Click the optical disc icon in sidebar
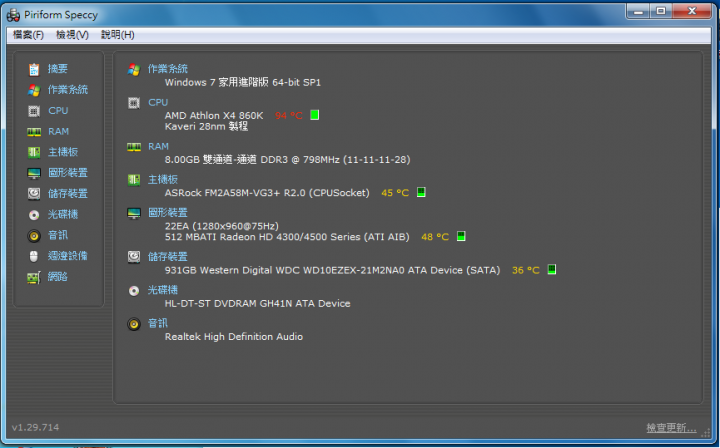 pos(34,215)
